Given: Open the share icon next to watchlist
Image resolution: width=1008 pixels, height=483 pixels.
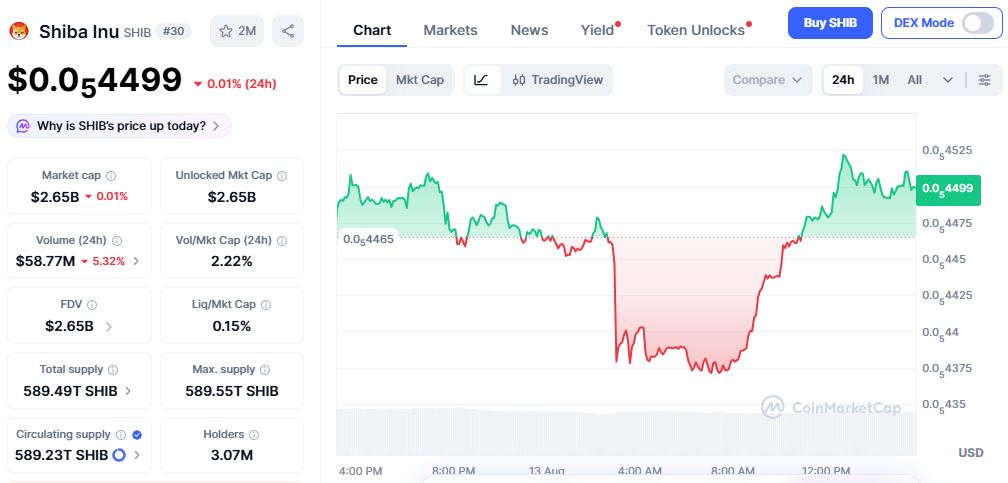Looking at the screenshot, I should click(288, 31).
